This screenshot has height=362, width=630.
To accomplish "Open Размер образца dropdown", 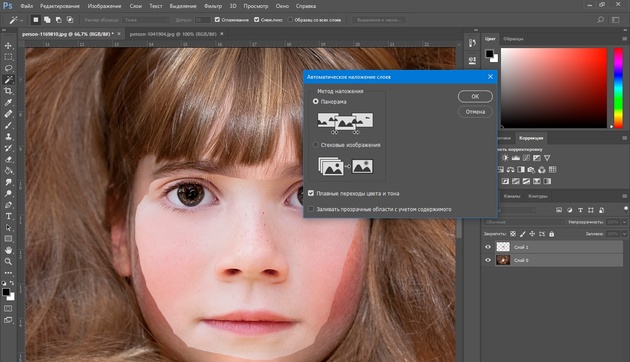I will pyautogui.click(x=146, y=20).
